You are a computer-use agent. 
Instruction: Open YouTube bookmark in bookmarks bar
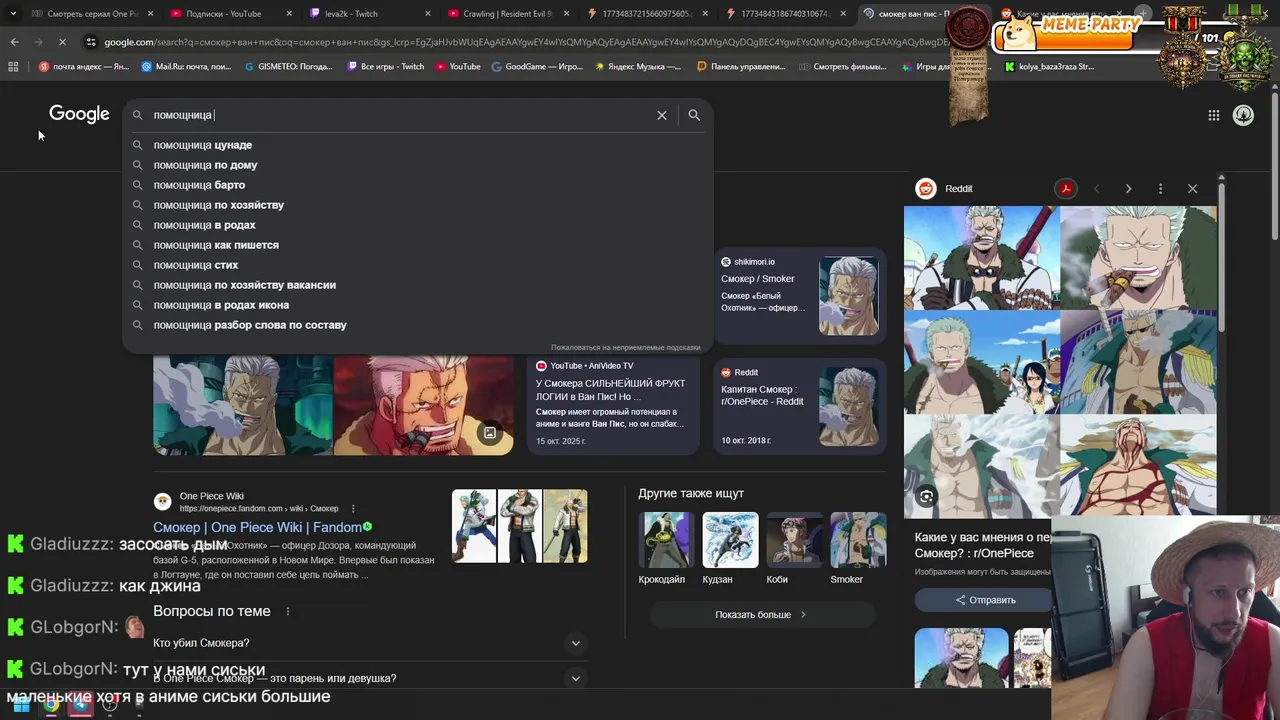458,67
